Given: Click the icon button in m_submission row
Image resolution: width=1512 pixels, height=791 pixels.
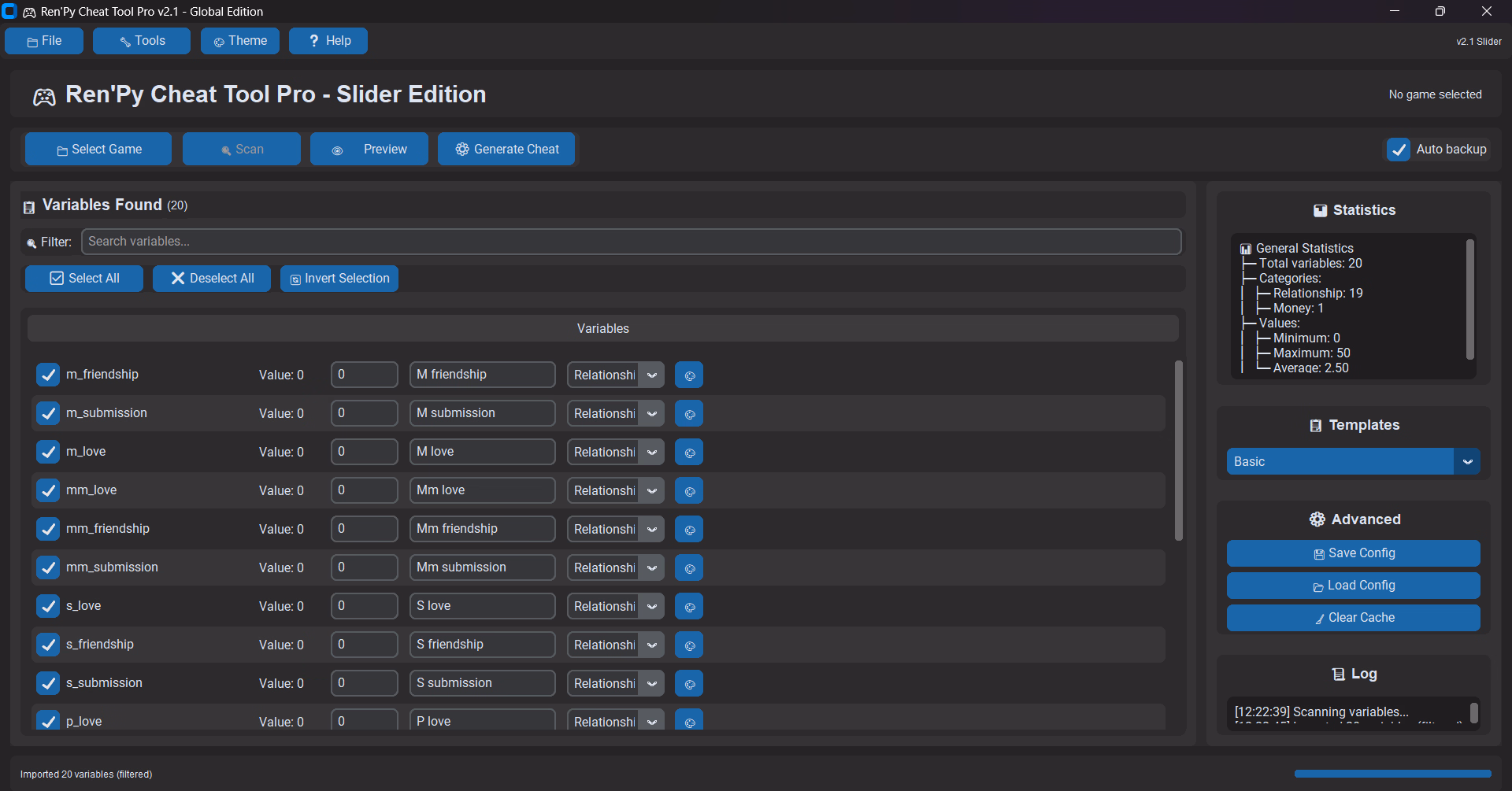Looking at the screenshot, I should [689, 414].
